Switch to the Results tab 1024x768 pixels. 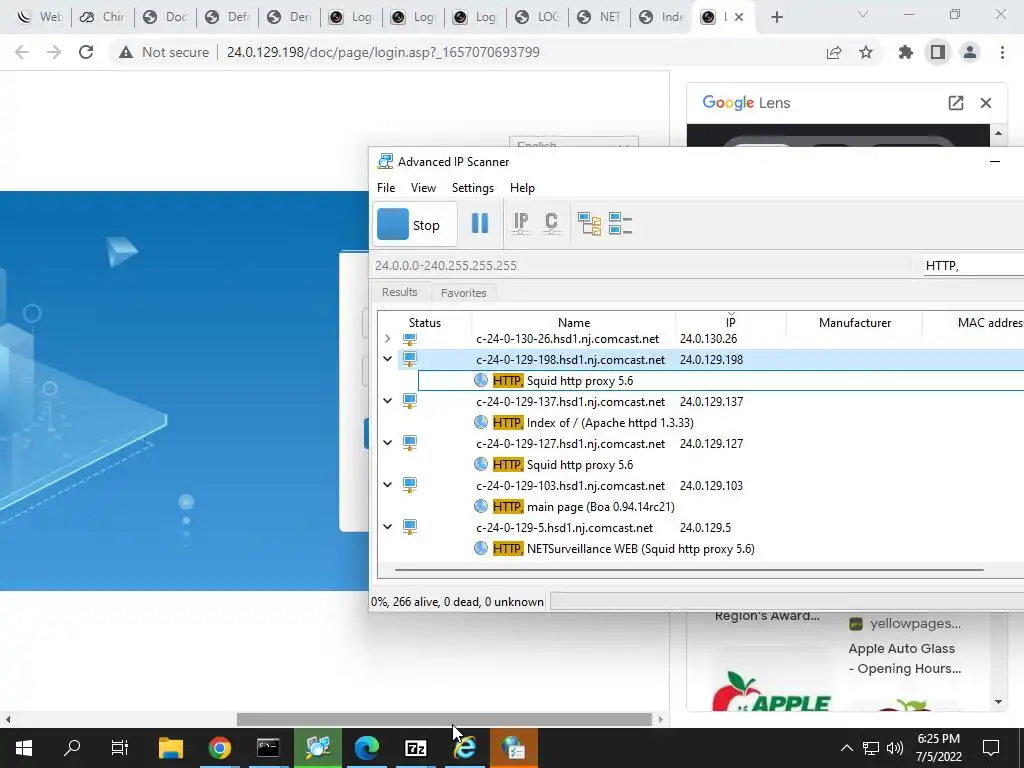(400, 292)
